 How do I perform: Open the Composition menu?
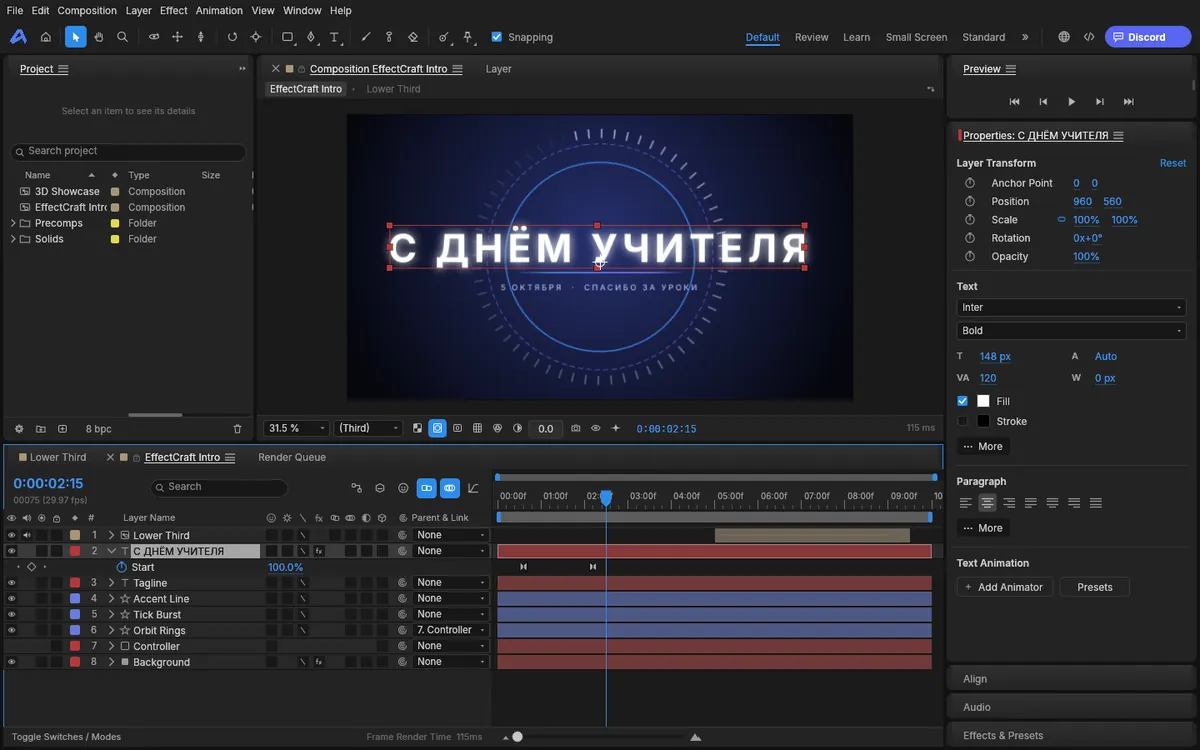point(87,10)
